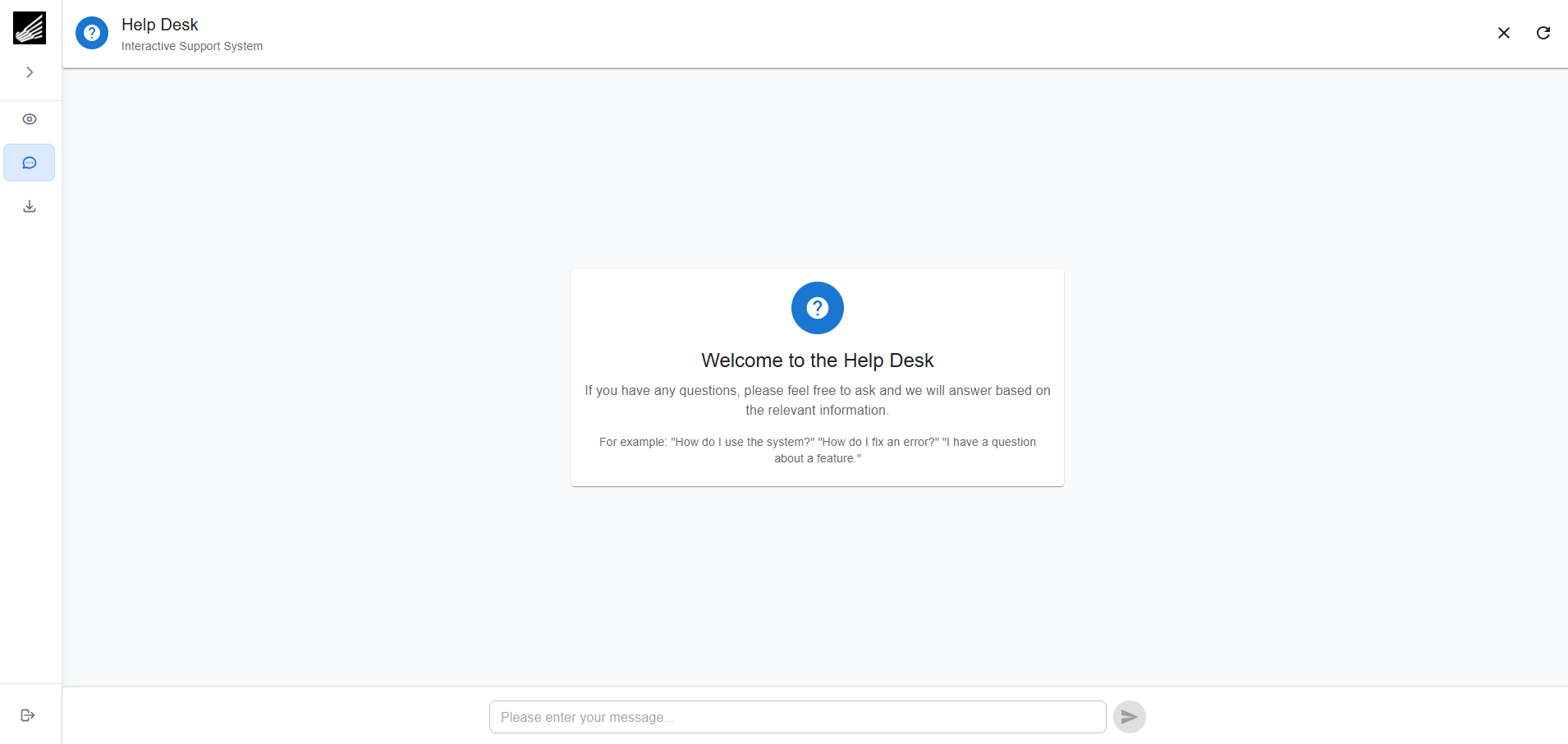Click the "How do I use the system?" example
This screenshot has height=744, width=1568.
coord(742,442)
